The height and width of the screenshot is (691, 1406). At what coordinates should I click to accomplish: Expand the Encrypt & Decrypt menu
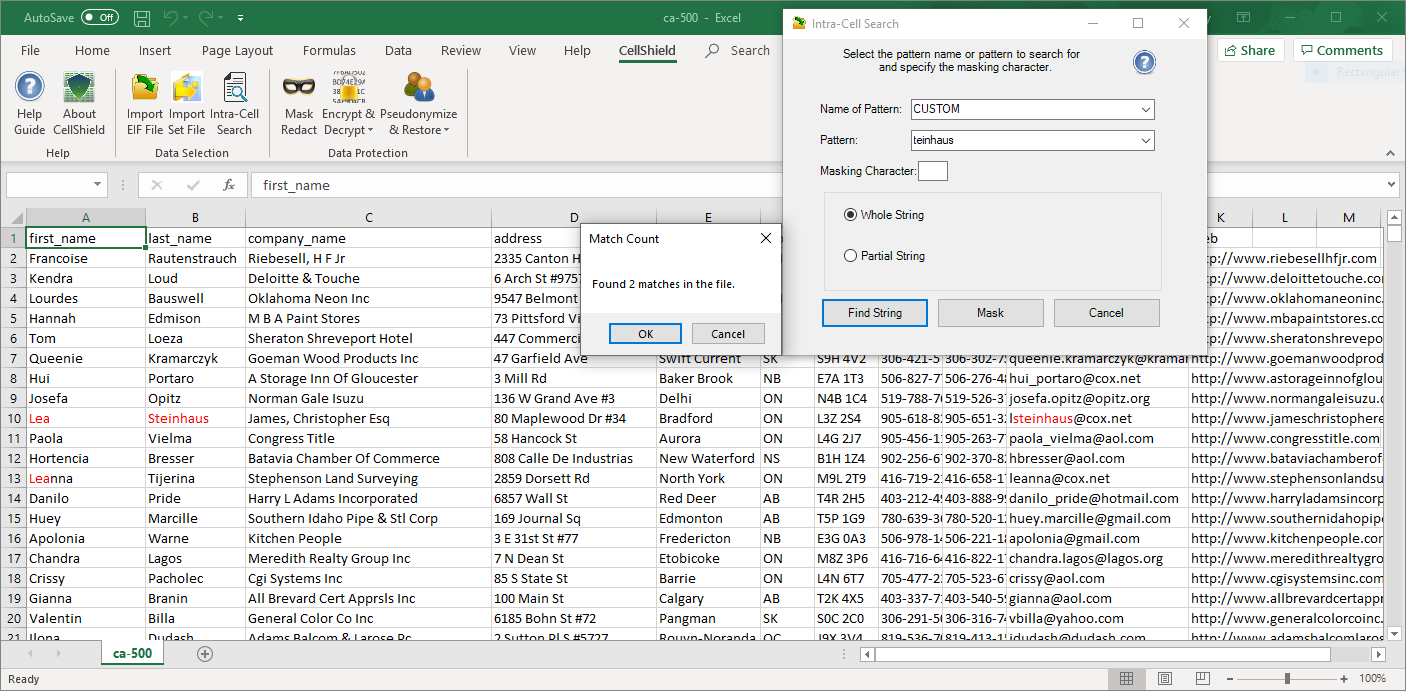pos(348,103)
